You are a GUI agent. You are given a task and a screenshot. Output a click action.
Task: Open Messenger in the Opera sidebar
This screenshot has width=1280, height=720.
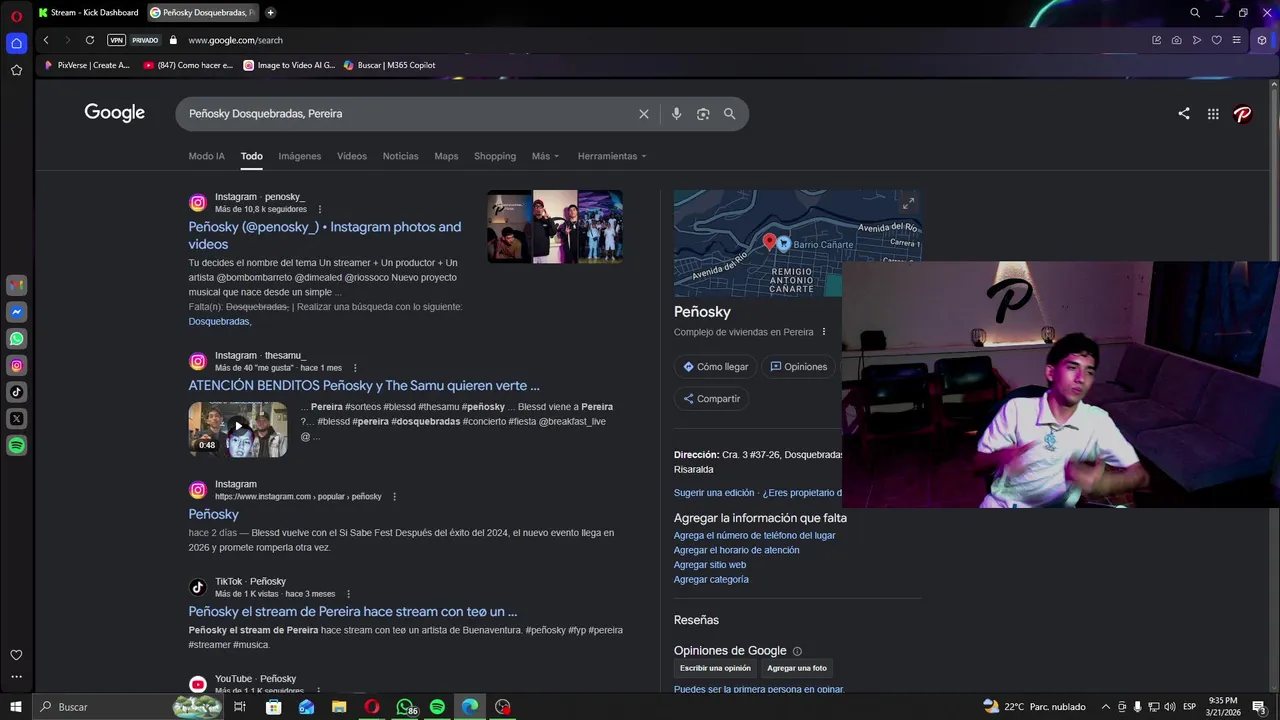[16, 312]
